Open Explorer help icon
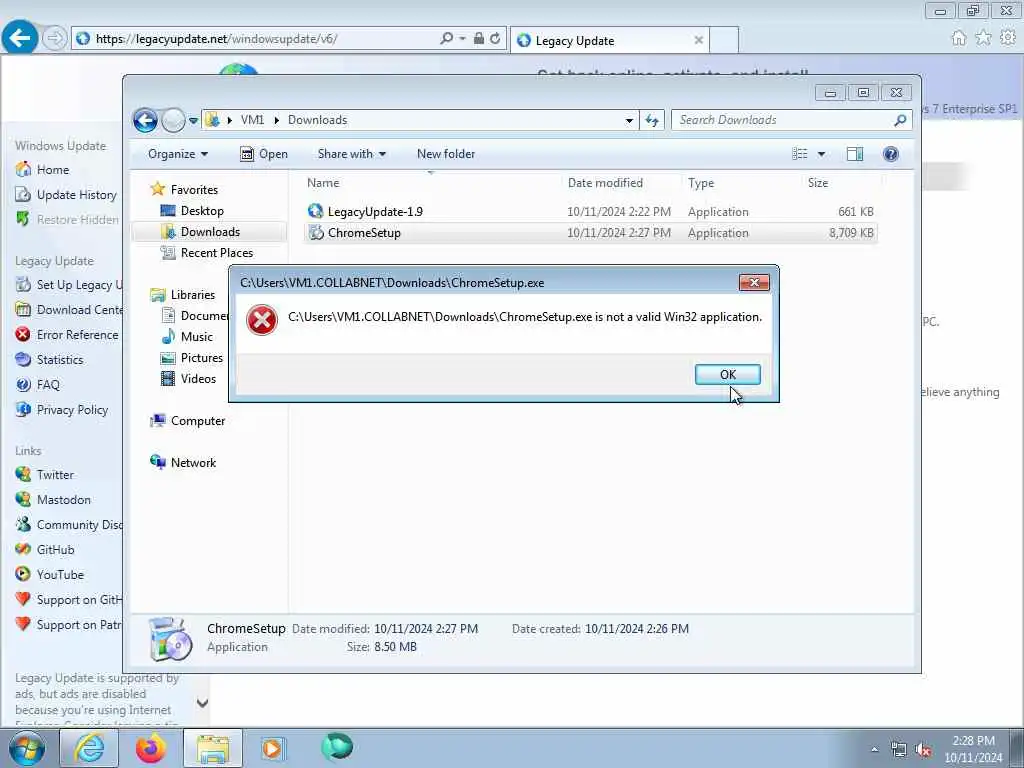 (890, 154)
